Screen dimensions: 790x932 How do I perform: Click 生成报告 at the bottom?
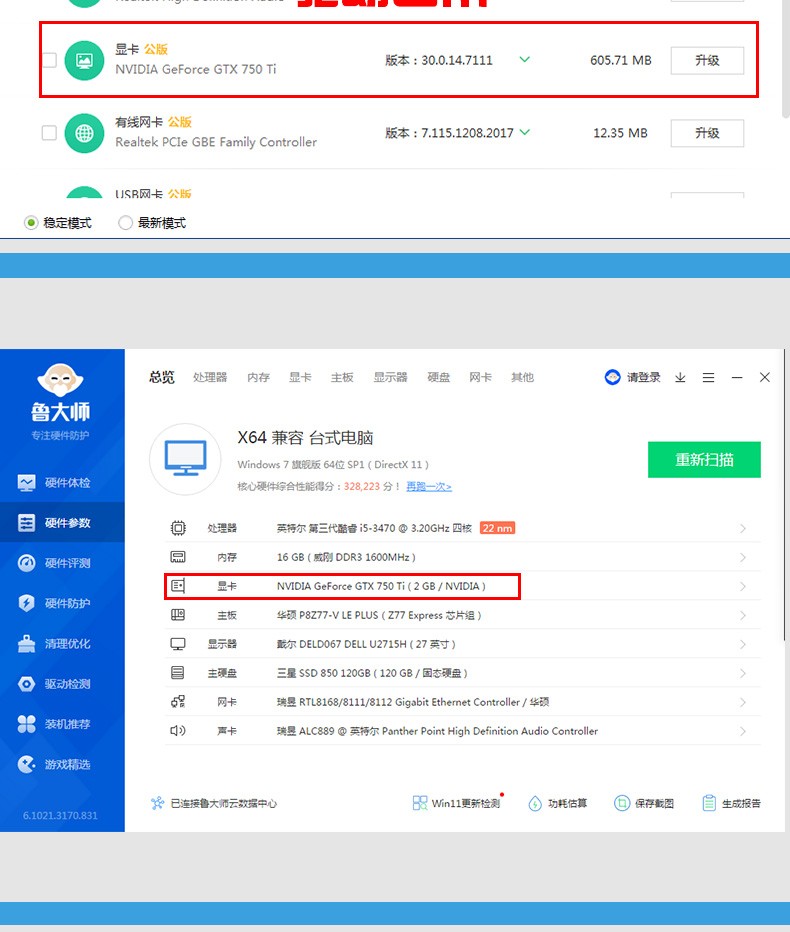point(731,803)
